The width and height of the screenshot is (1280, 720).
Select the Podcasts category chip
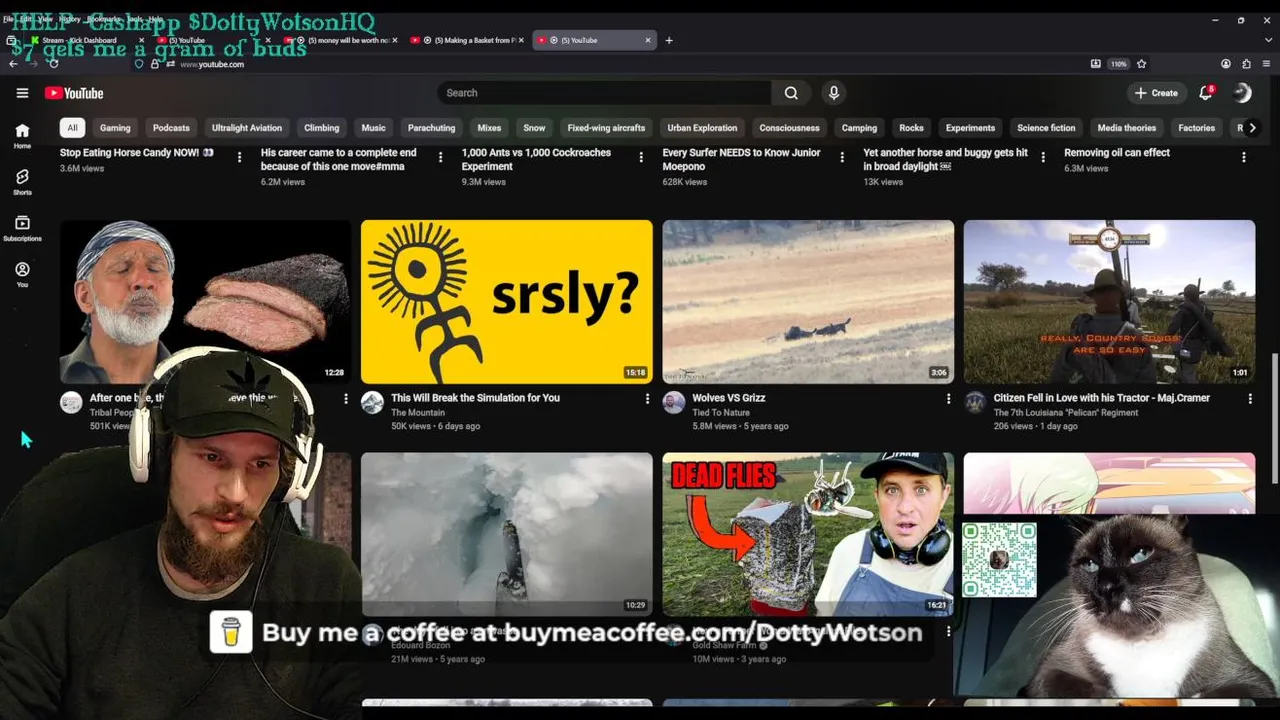pos(171,128)
